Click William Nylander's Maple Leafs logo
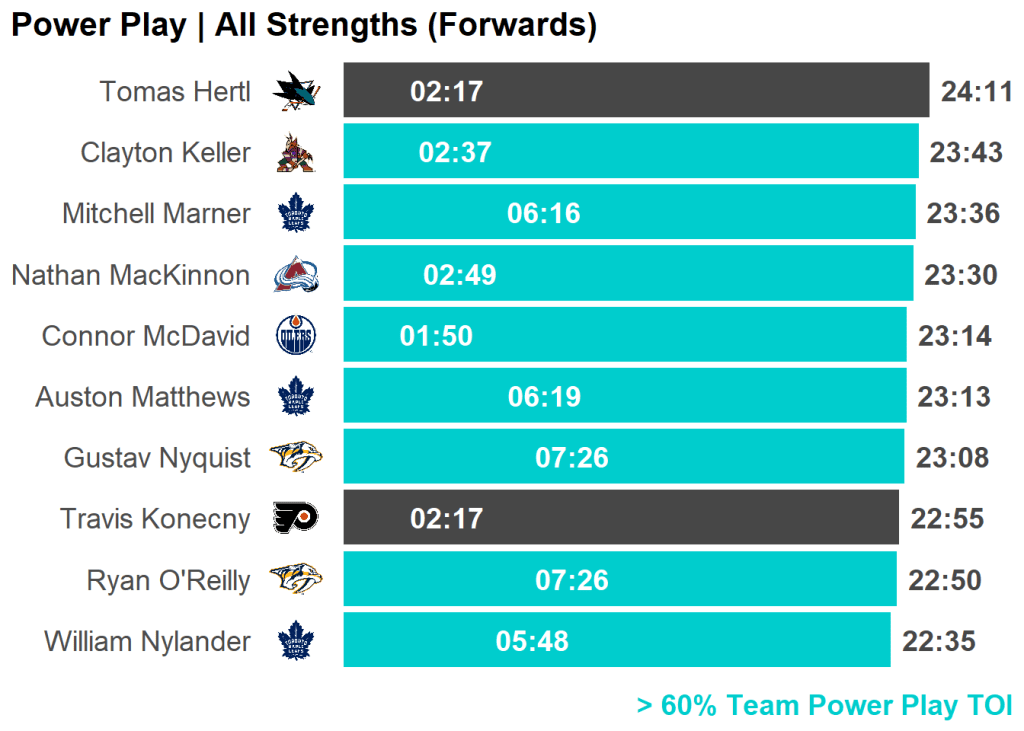The height and width of the screenshot is (731, 1024). (296, 640)
